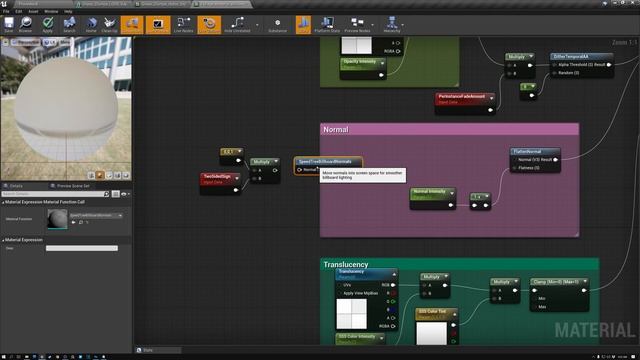Screen dimensions: 640x360
Task: Toggle the Live Nodes toolbar button
Action: tap(184, 24)
